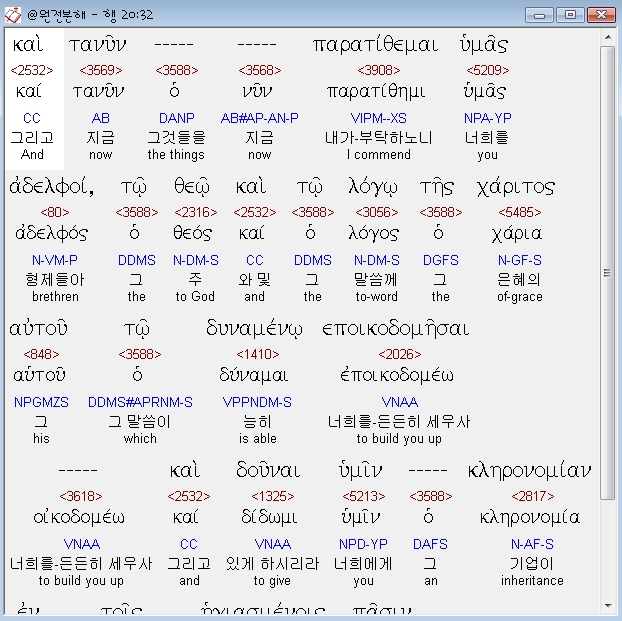The width and height of the screenshot is (622, 621).
Task: Click Strong's number <5213>
Action: [x=364, y=496]
